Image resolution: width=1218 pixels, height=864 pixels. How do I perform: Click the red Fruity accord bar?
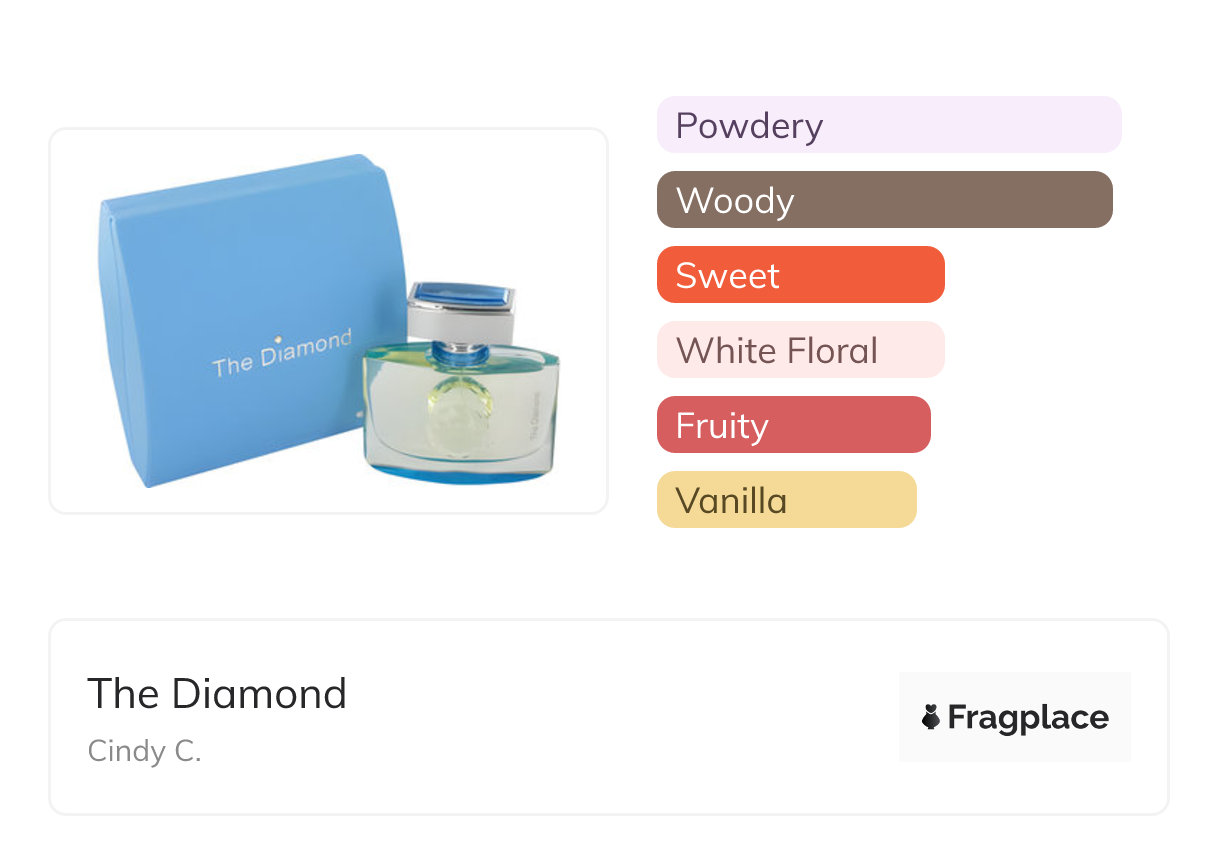pyautogui.click(x=793, y=425)
